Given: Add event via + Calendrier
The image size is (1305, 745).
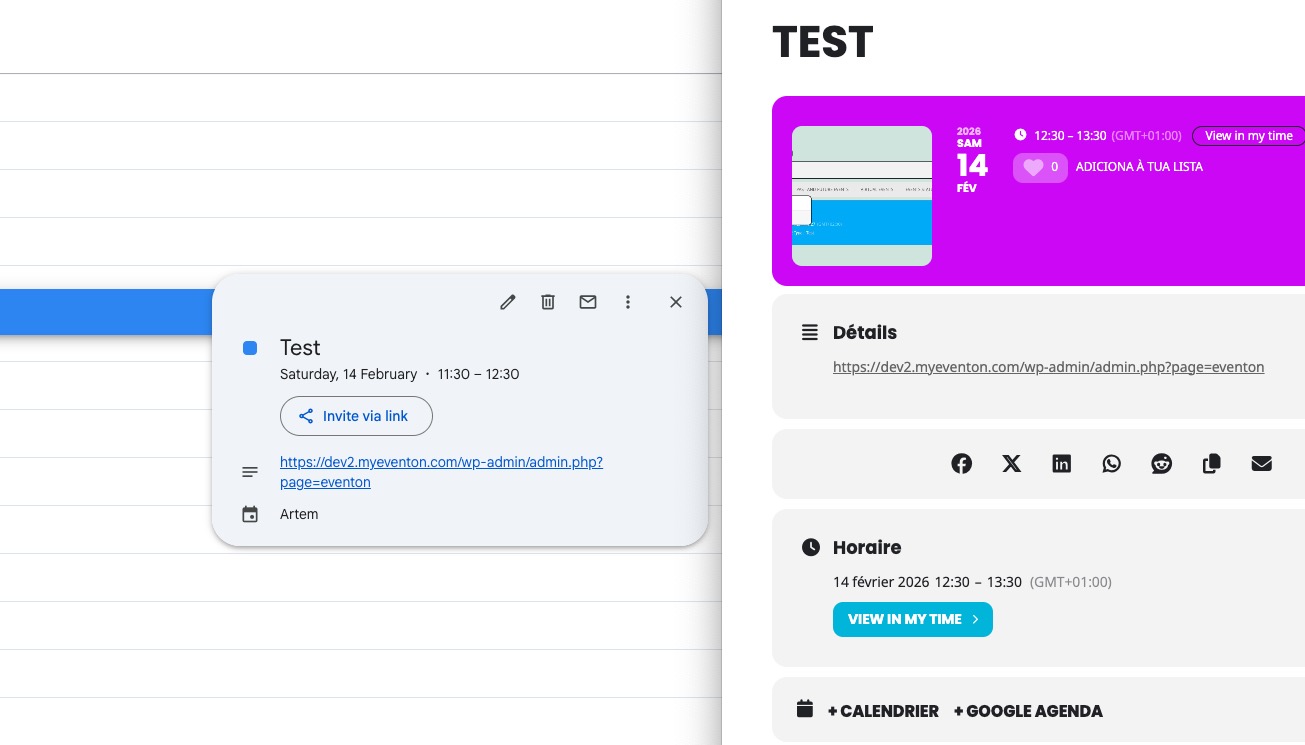Looking at the screenshot, I should click(883, 711).
